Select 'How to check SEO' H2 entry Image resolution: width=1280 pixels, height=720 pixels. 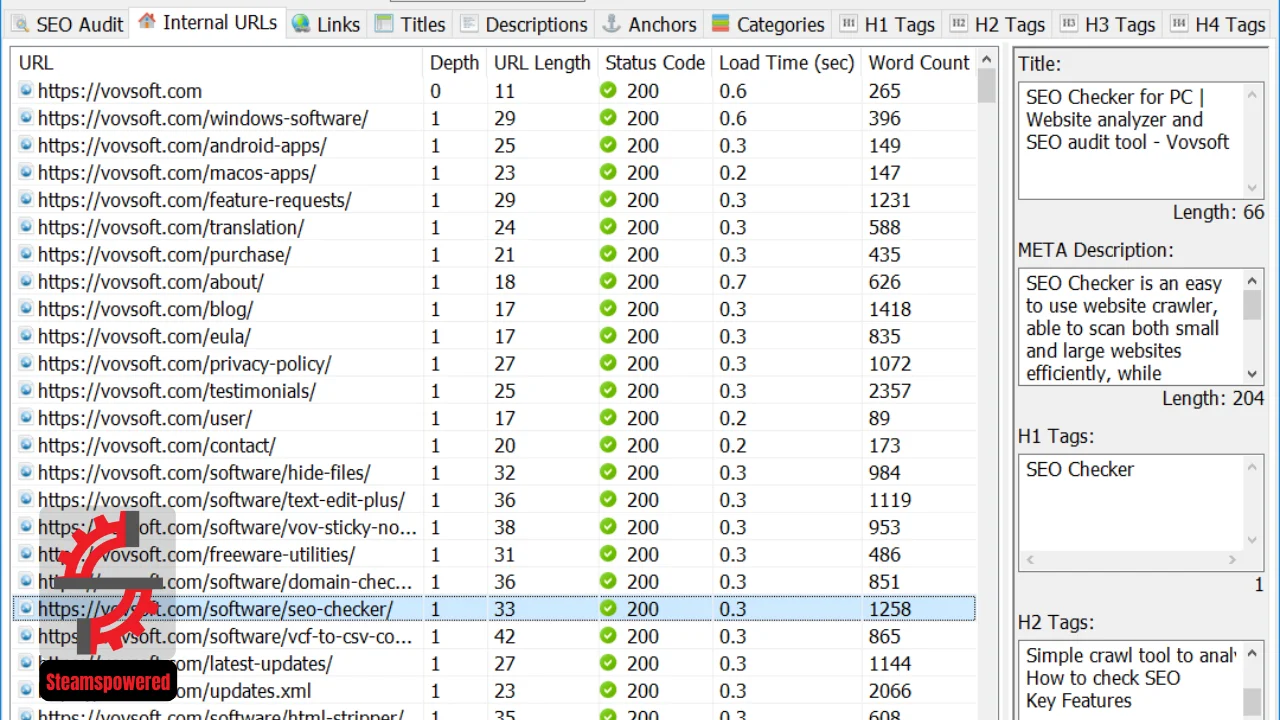coord(1103,678)
